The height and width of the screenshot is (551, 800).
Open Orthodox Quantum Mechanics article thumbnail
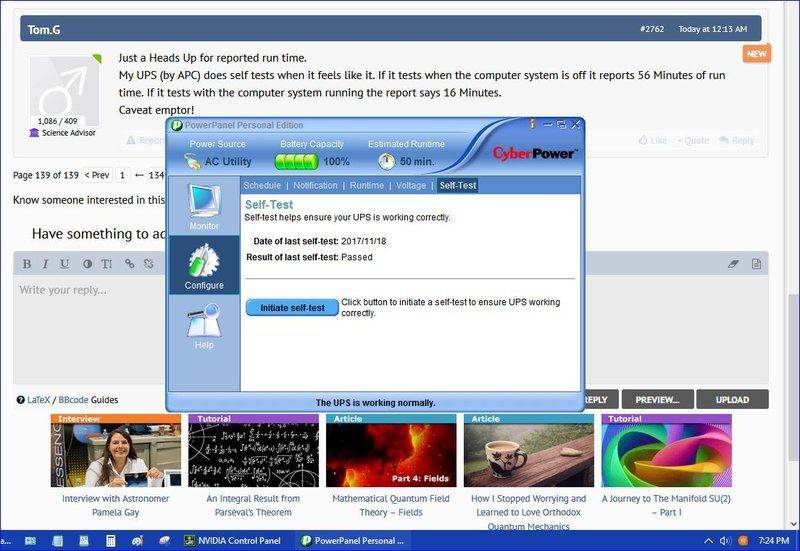point(529,450)
